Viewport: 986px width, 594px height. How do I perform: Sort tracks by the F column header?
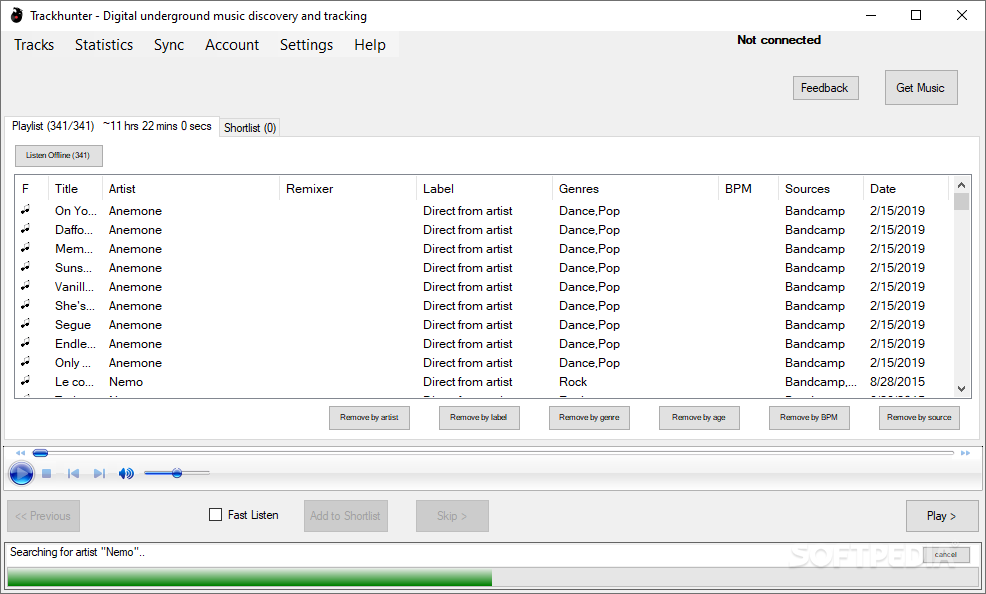point(31,189)
